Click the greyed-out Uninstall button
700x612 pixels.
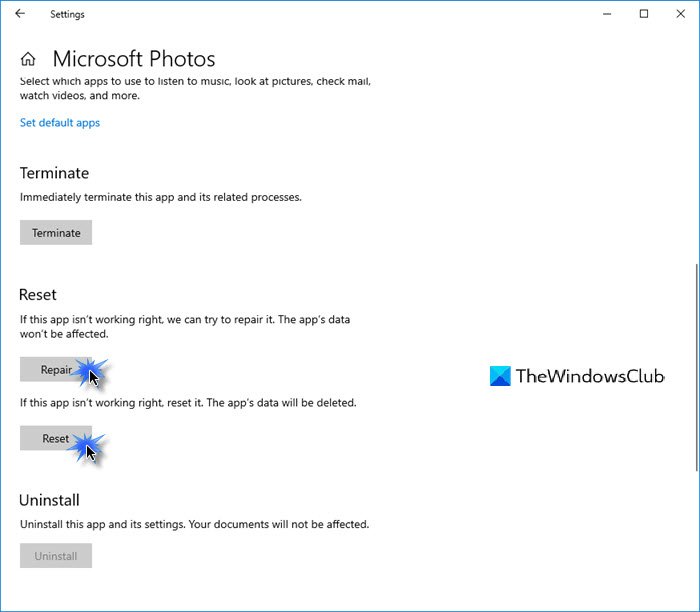tap(56, 555)
